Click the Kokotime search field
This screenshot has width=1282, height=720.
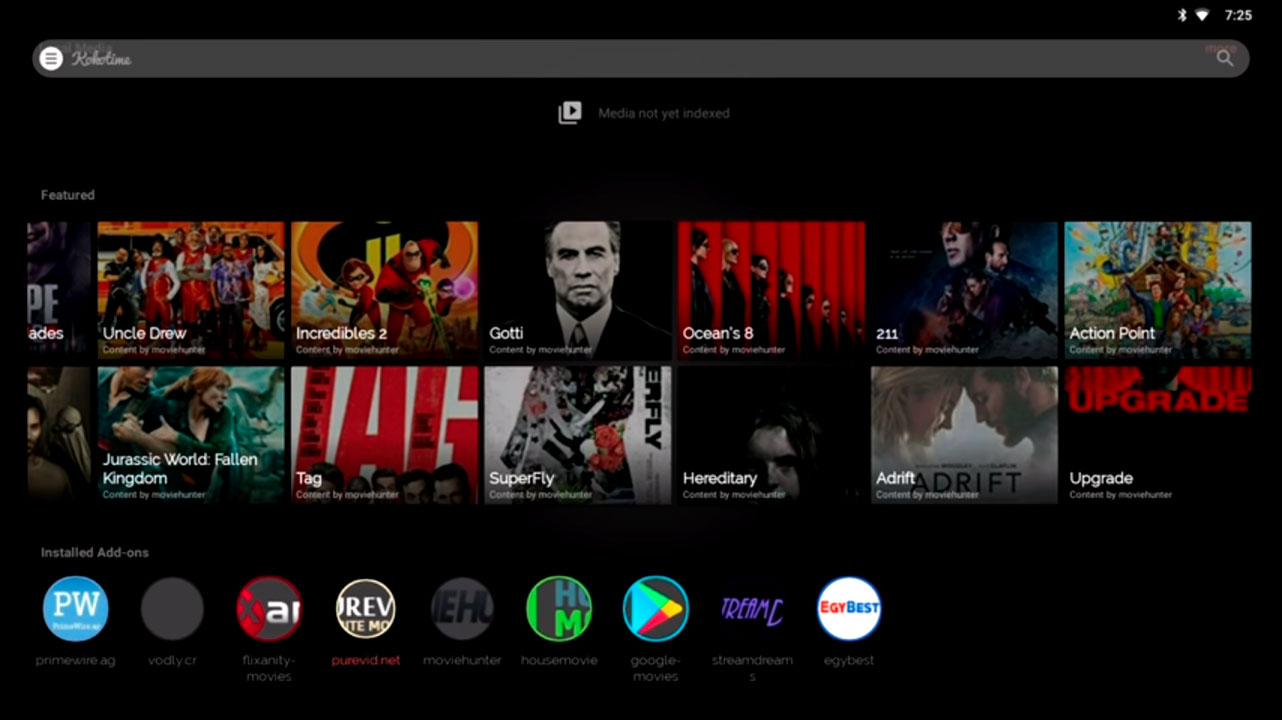pyautogui.click(x=640, y=59)
